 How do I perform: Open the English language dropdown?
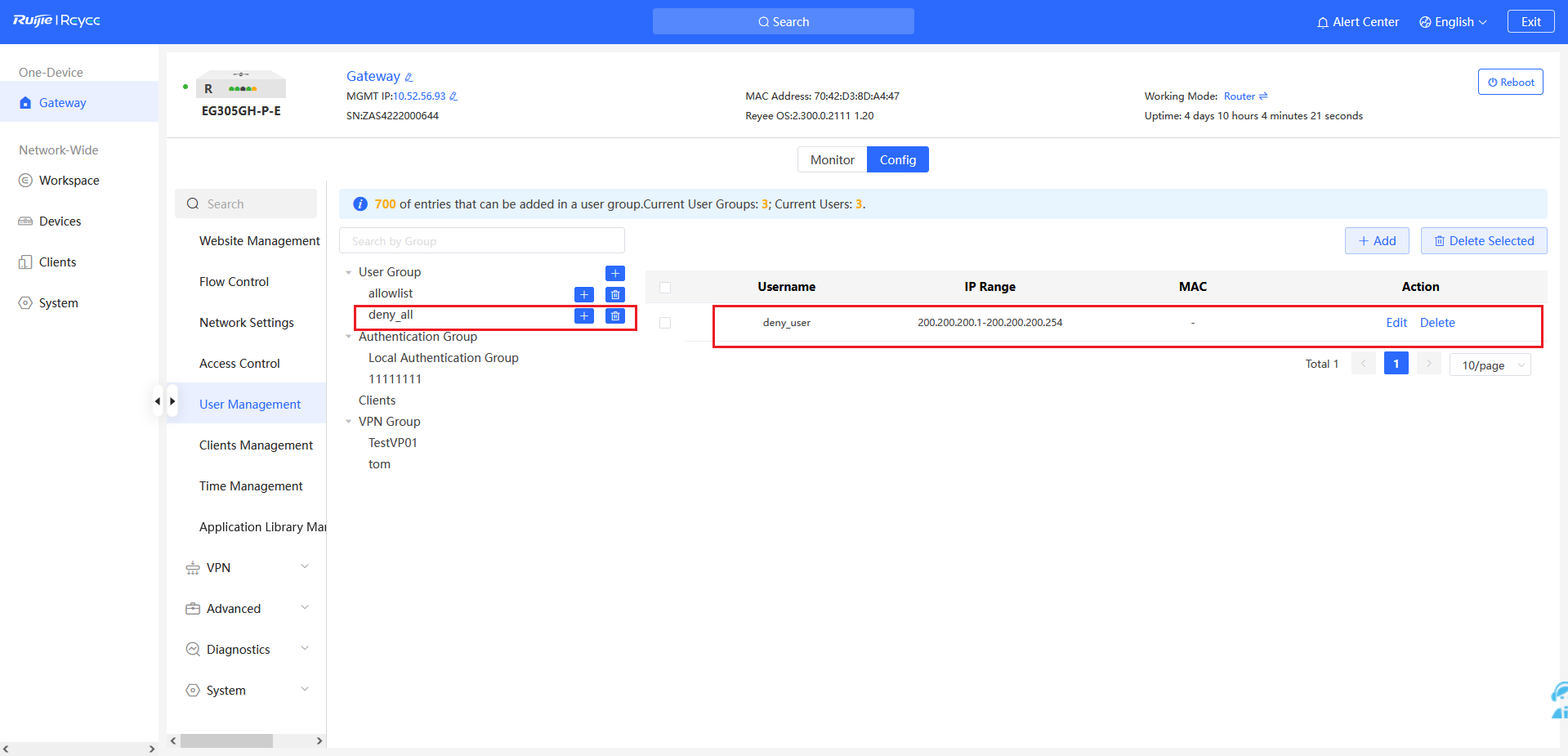(1453, 22)
